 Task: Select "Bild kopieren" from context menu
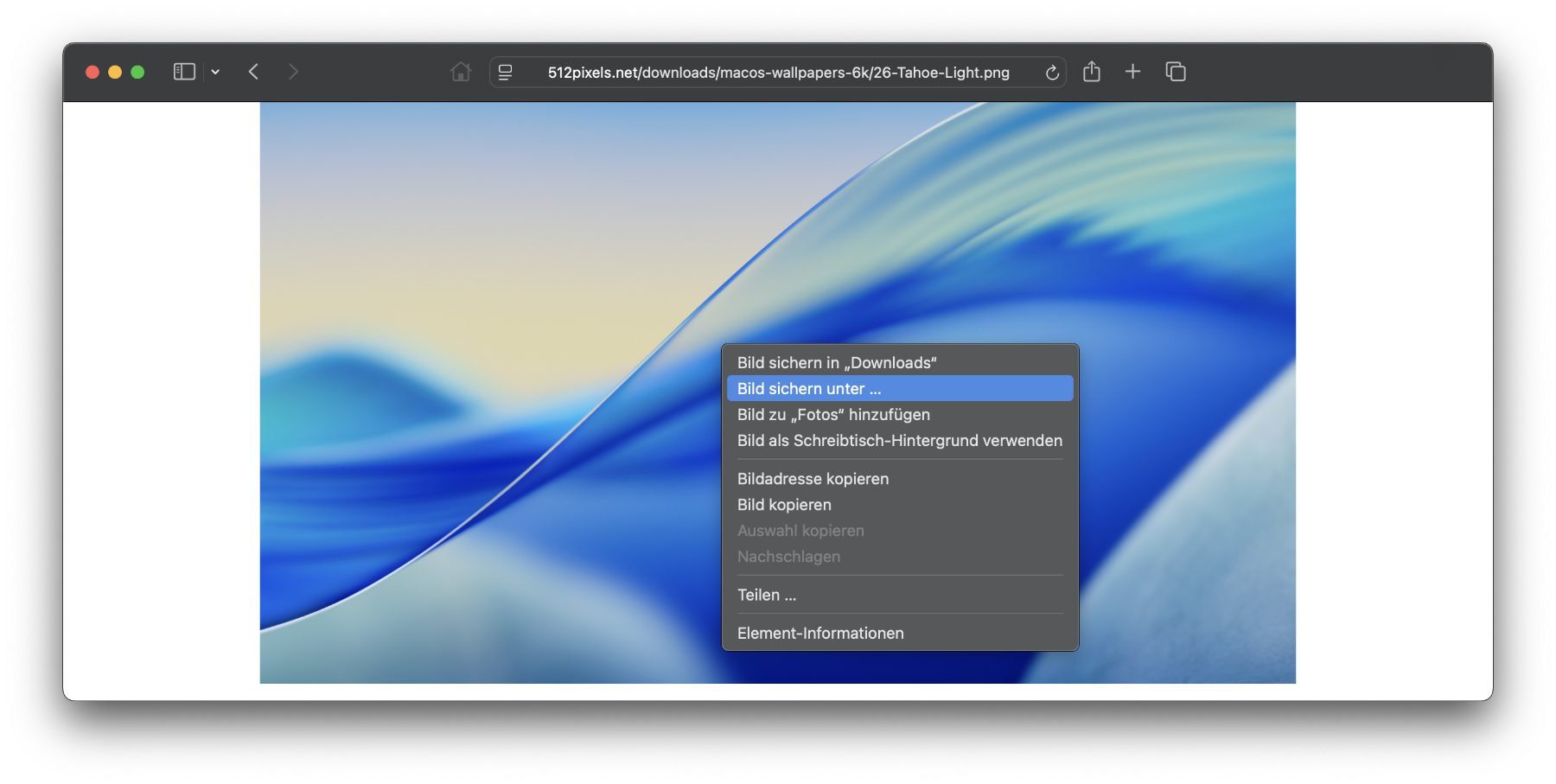(784, 505)
